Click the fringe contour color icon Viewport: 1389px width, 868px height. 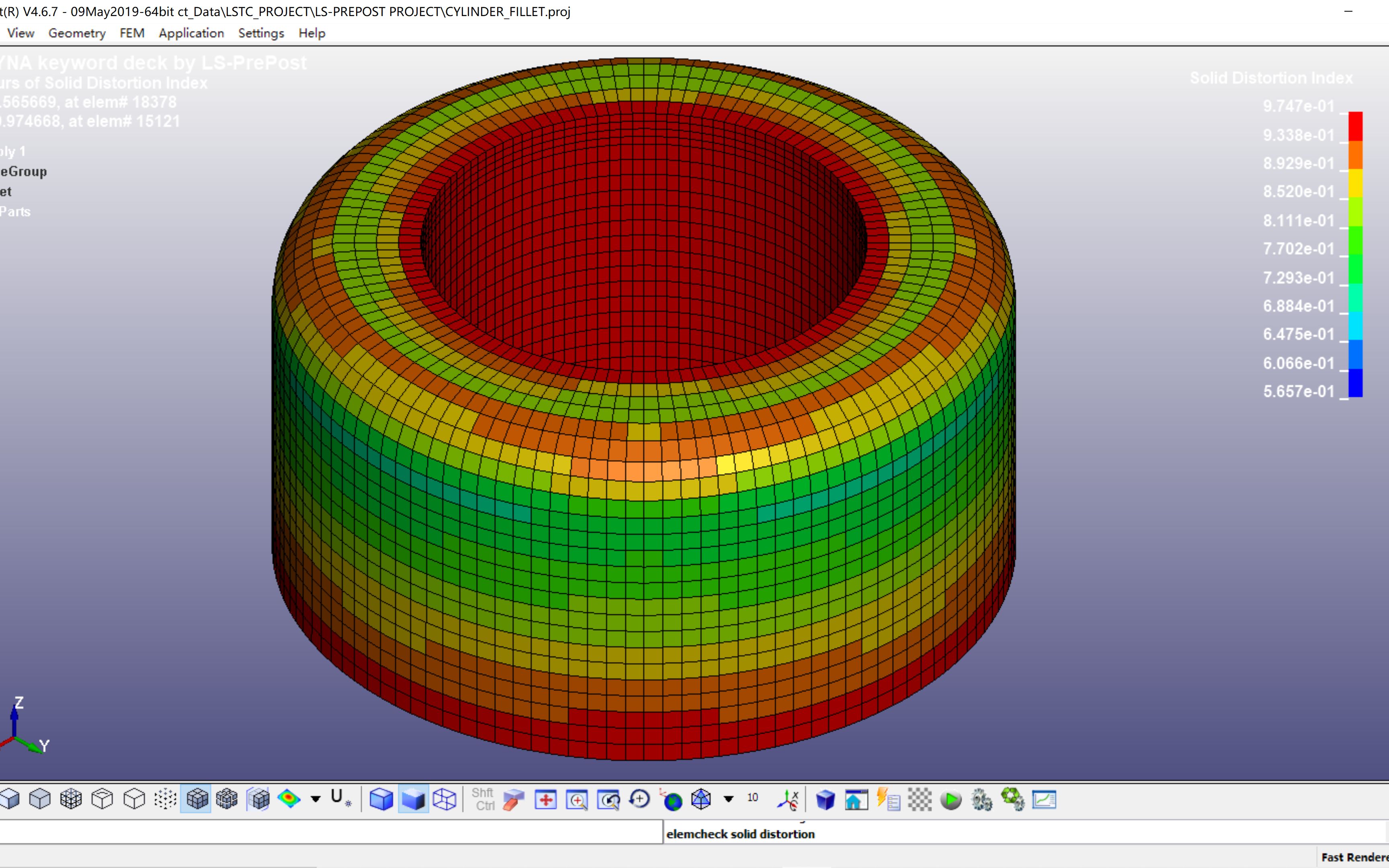pos(289,798)
